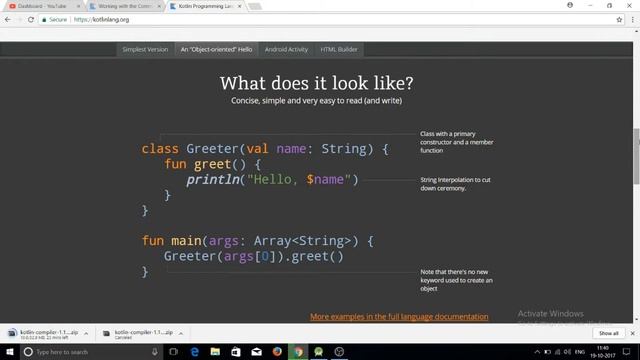This screenshot has height=360, width=640.
Task: Click the address bar URL kotlinlang.org
Action: tap(101, 20)
